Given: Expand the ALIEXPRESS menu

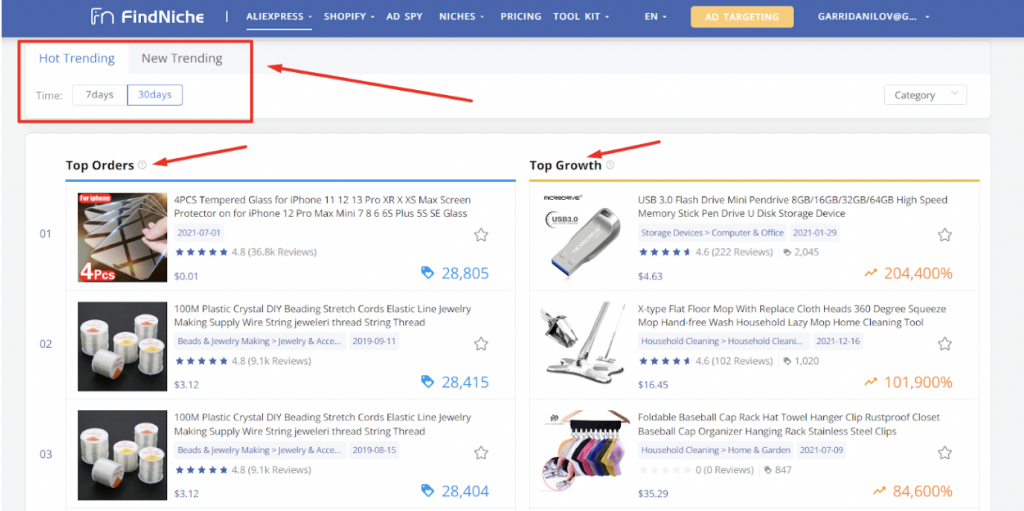Looking at the screenshot, I should (x=279, y=16).
